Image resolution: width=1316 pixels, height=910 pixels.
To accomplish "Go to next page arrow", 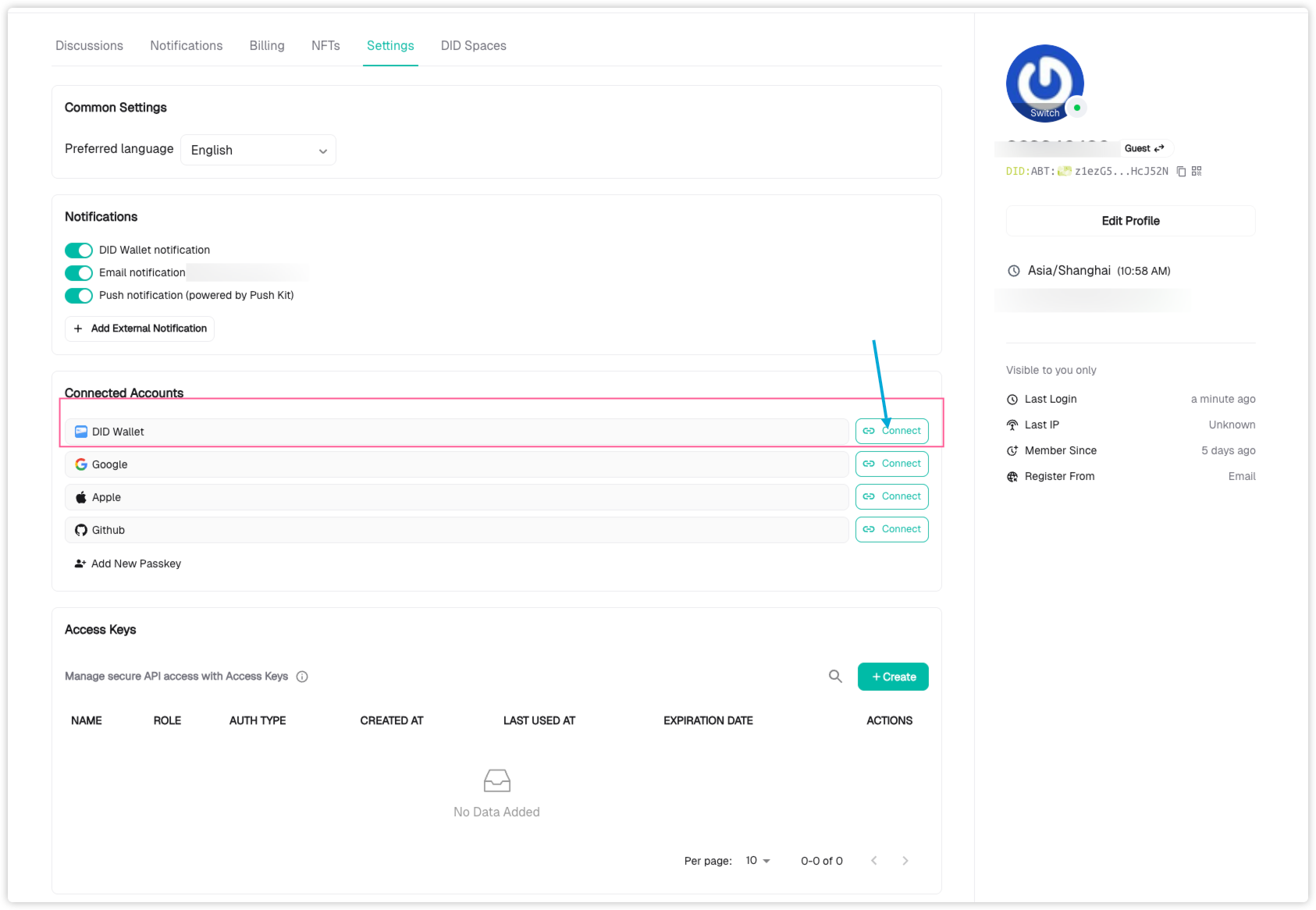I will click(x=905, y=861).
